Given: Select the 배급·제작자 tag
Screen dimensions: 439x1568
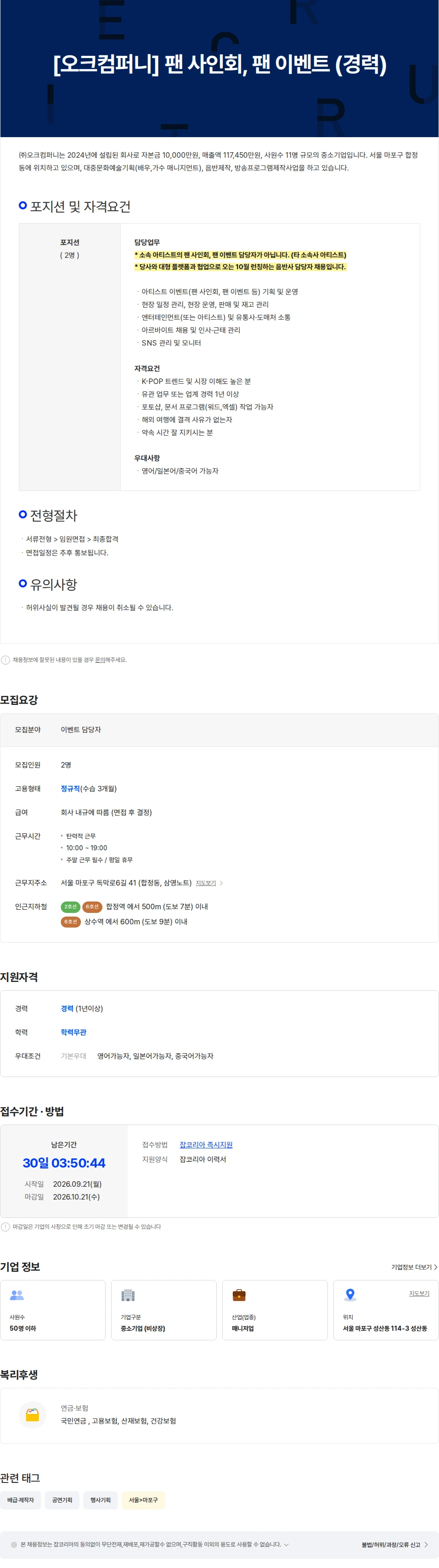Looking at the screenshot, I should coord(21,1500).
